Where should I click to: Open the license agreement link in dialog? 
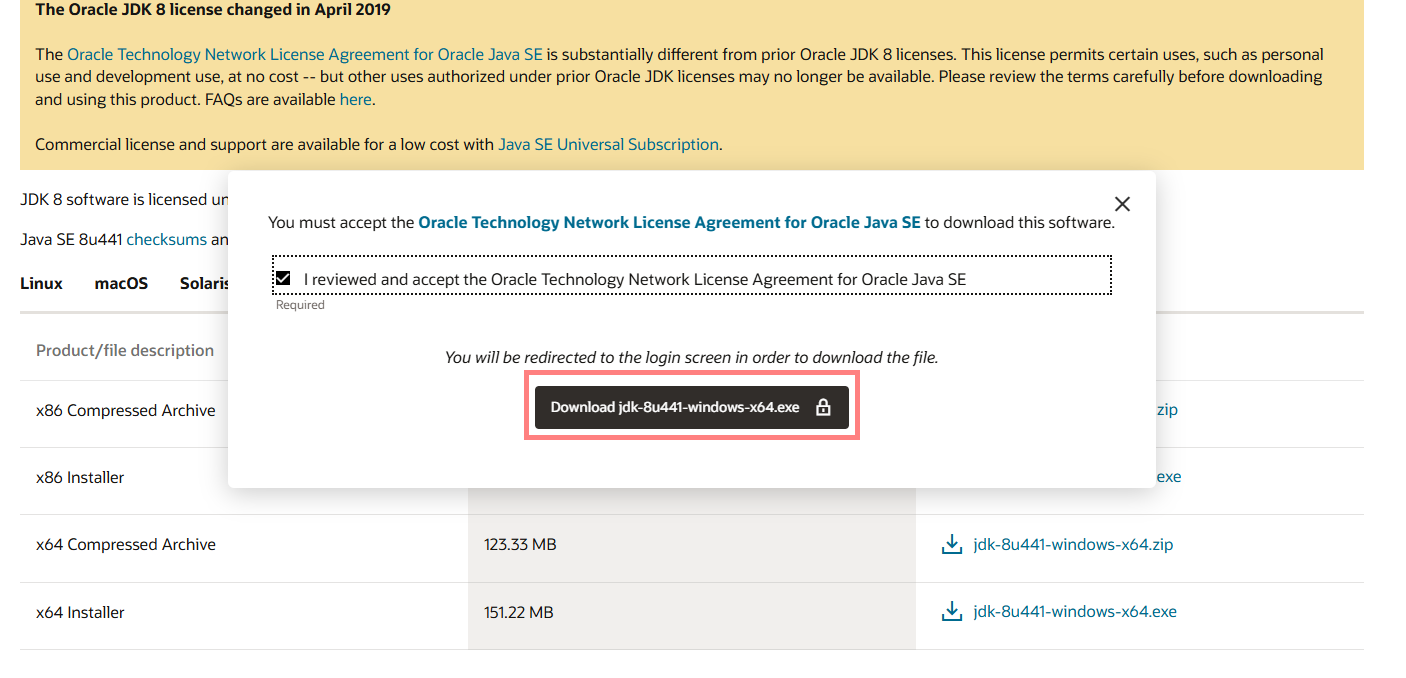point(669,222)
